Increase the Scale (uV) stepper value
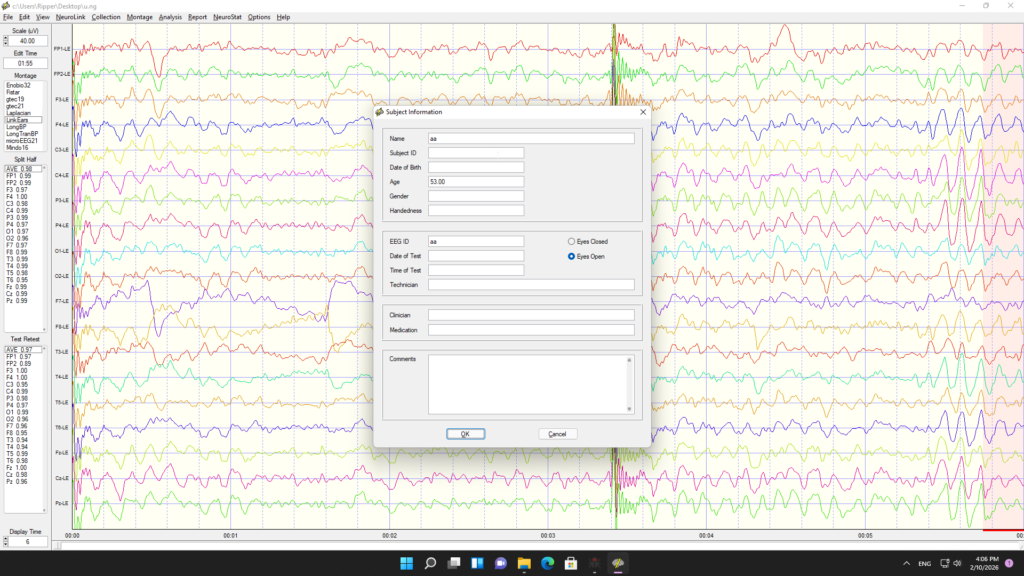This screenshot has width=1024, height=576. point(6,38)
